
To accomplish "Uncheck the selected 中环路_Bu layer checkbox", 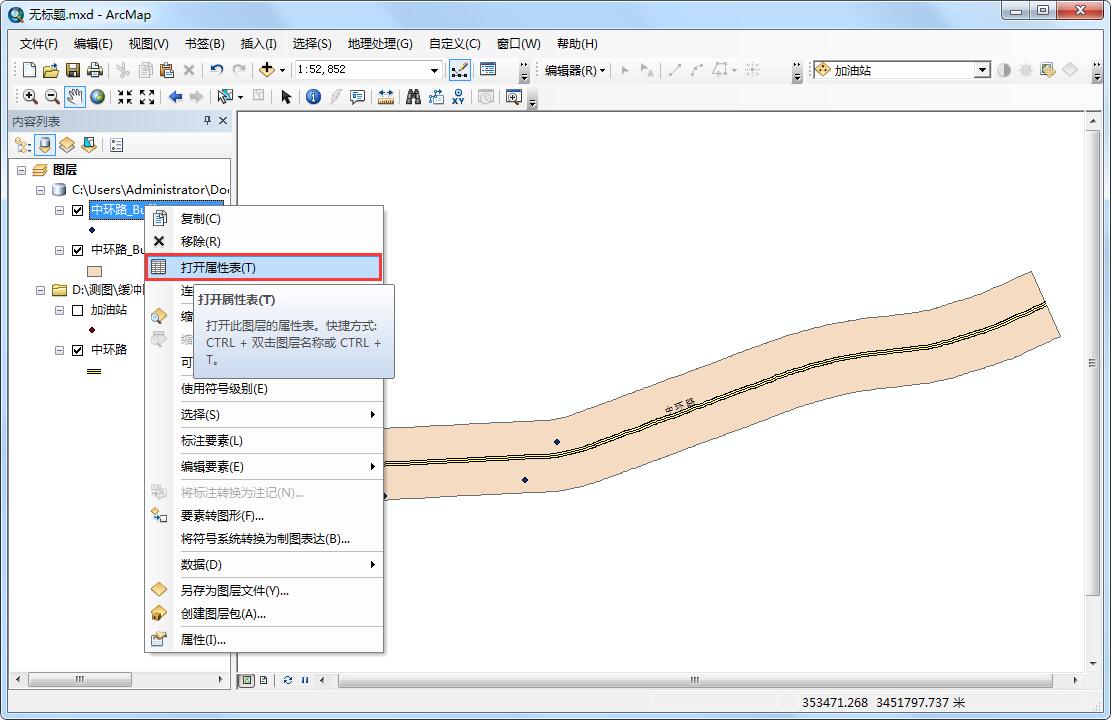I will point(78,210).
